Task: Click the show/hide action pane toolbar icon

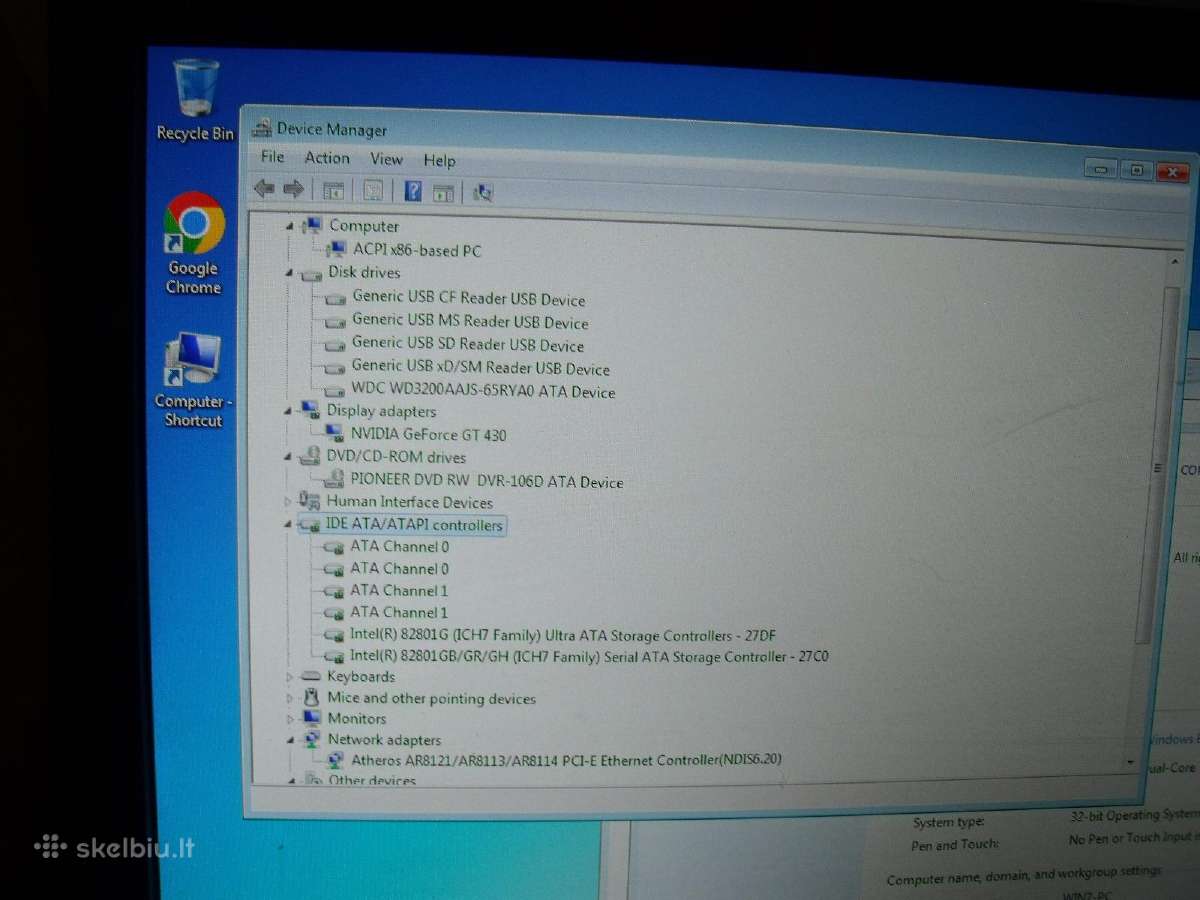Action: point(443,193)
